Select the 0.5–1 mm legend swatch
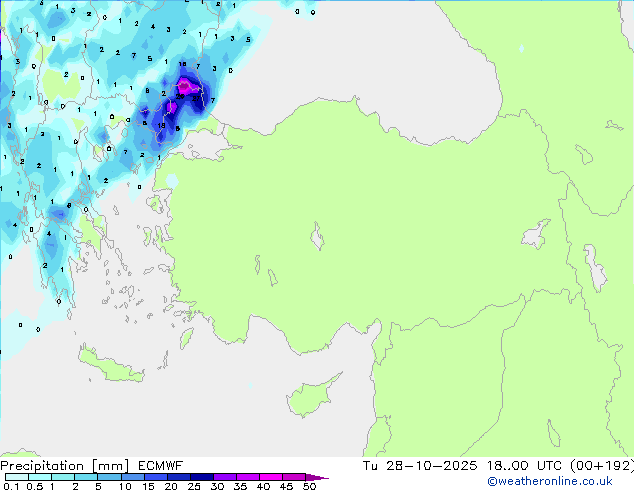 (40, 477)
